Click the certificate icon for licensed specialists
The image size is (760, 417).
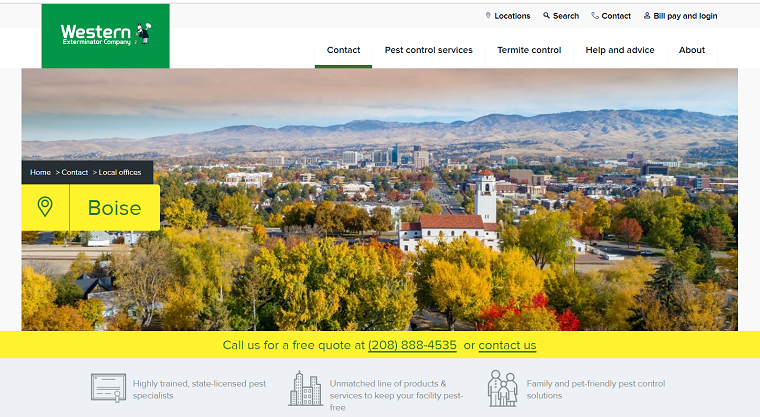pos(107,387)
